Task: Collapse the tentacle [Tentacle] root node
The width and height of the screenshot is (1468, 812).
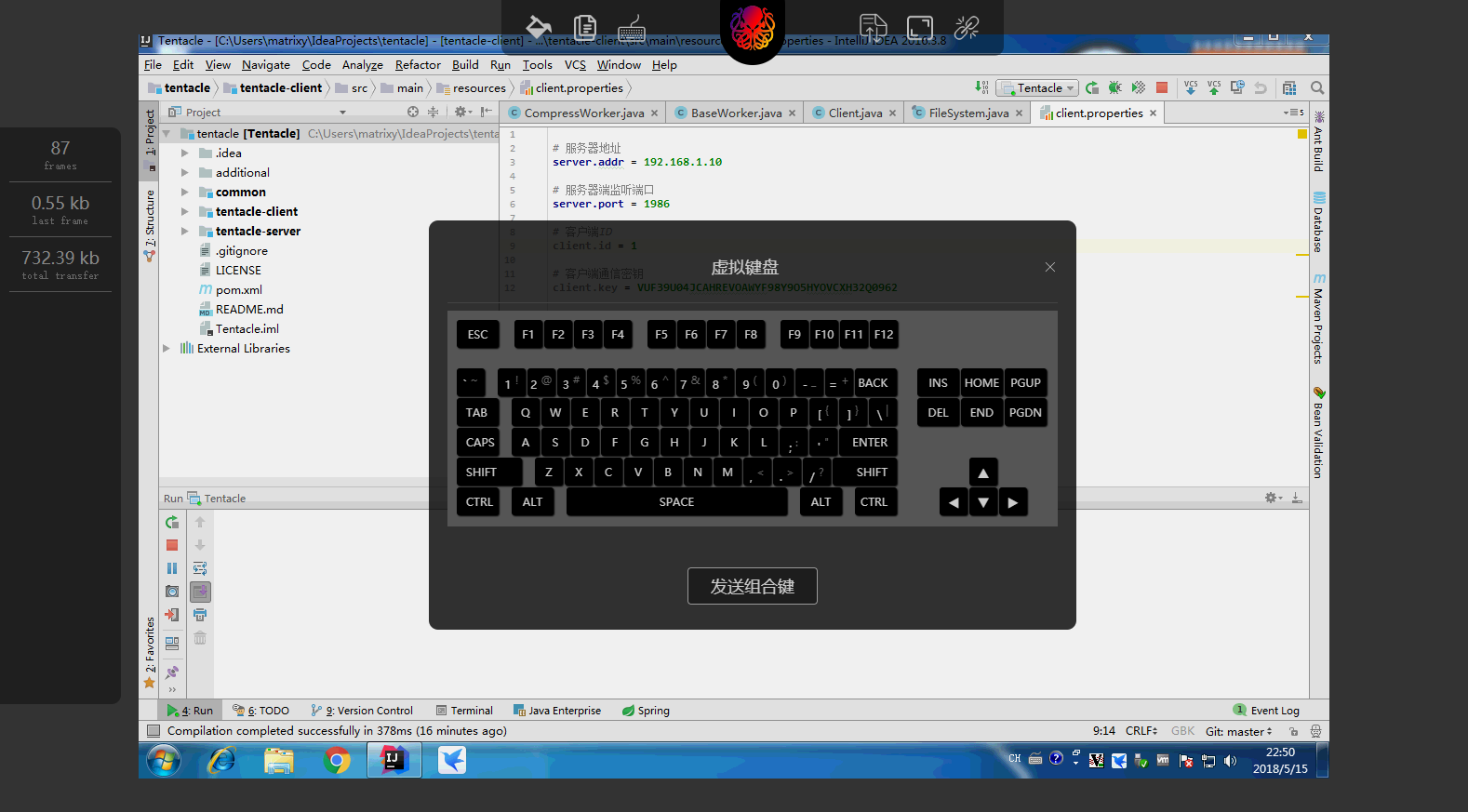Action: pyautogui.click(x=167, y=134)
